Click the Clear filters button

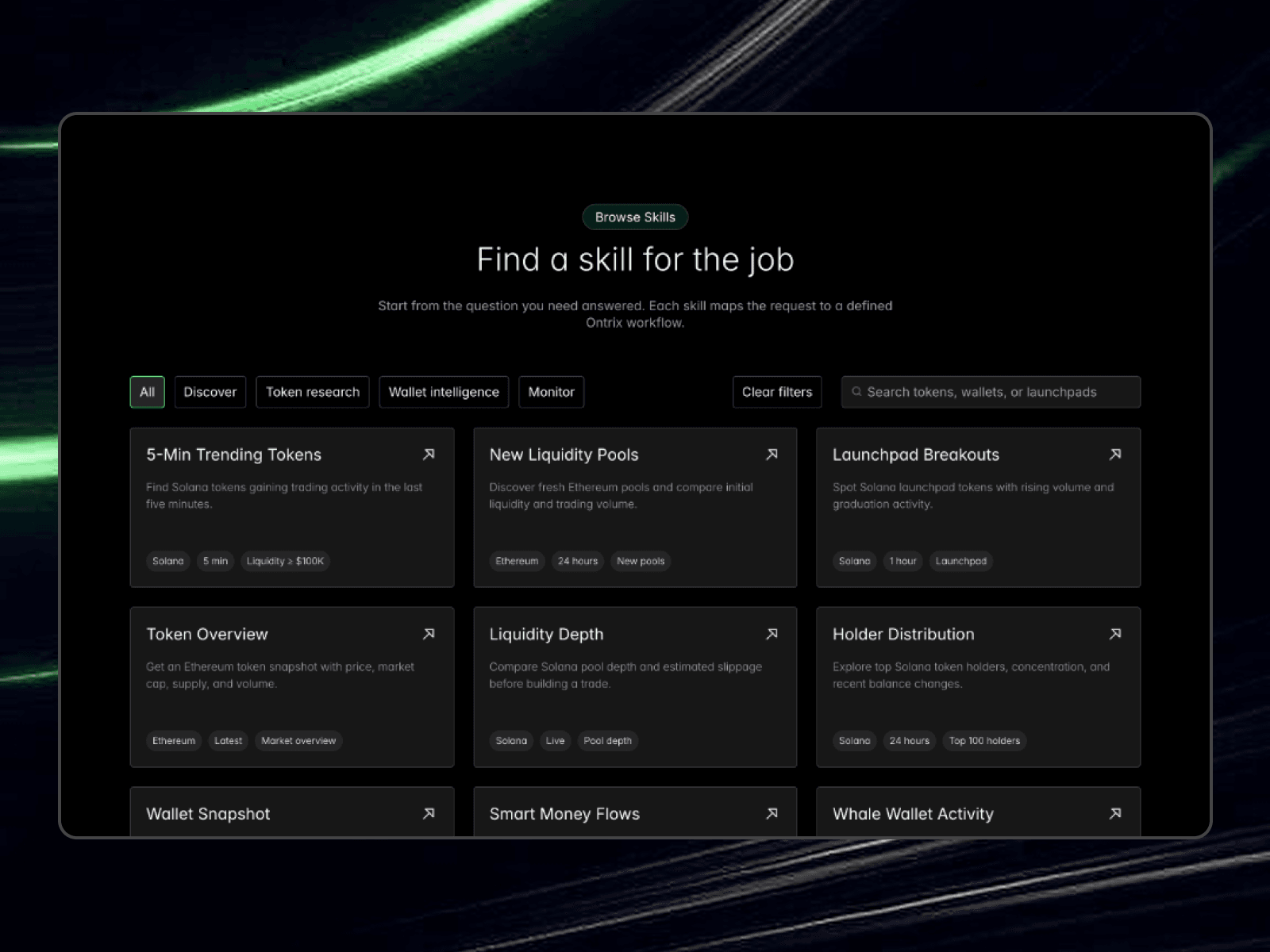coord(777,392)
